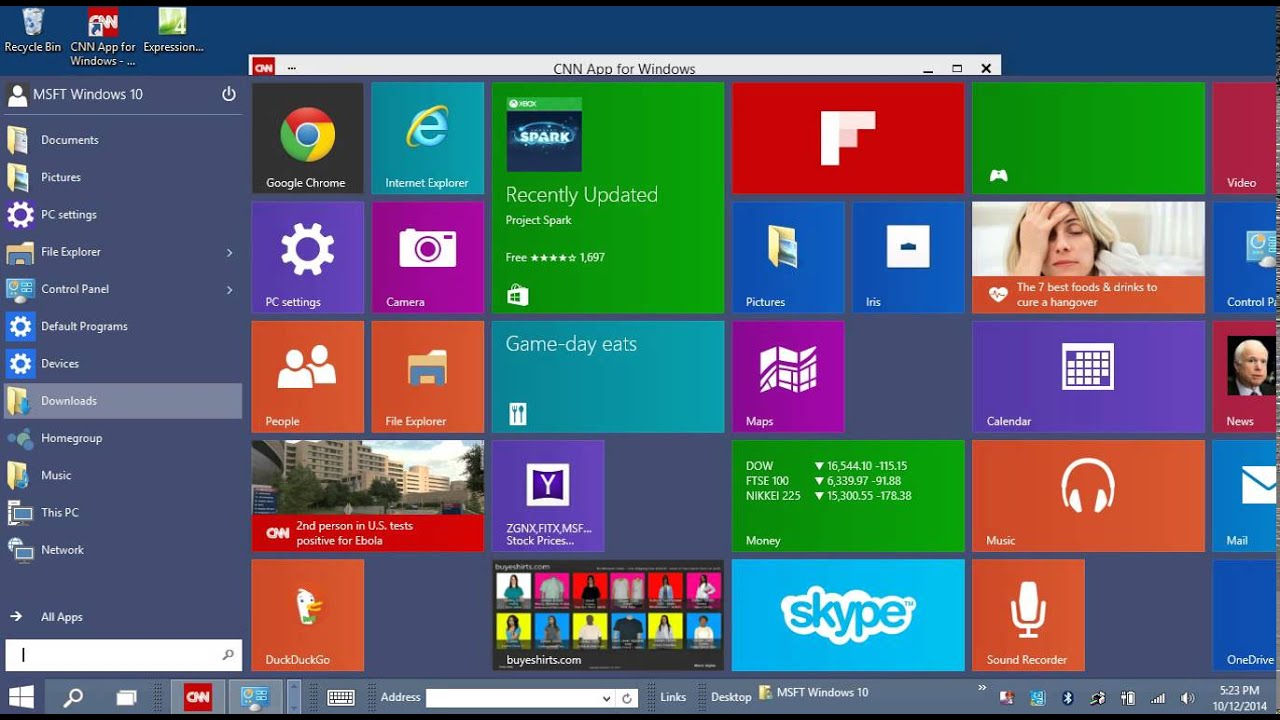Open This PC from the Start menu

pyautogui.click(x=123, y=512)
